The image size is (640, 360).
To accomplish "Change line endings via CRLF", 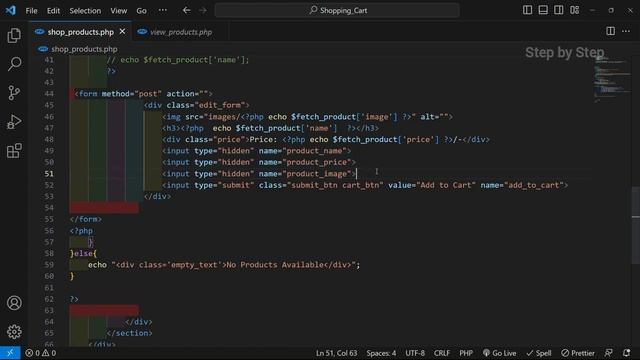I will click(442, 353).
